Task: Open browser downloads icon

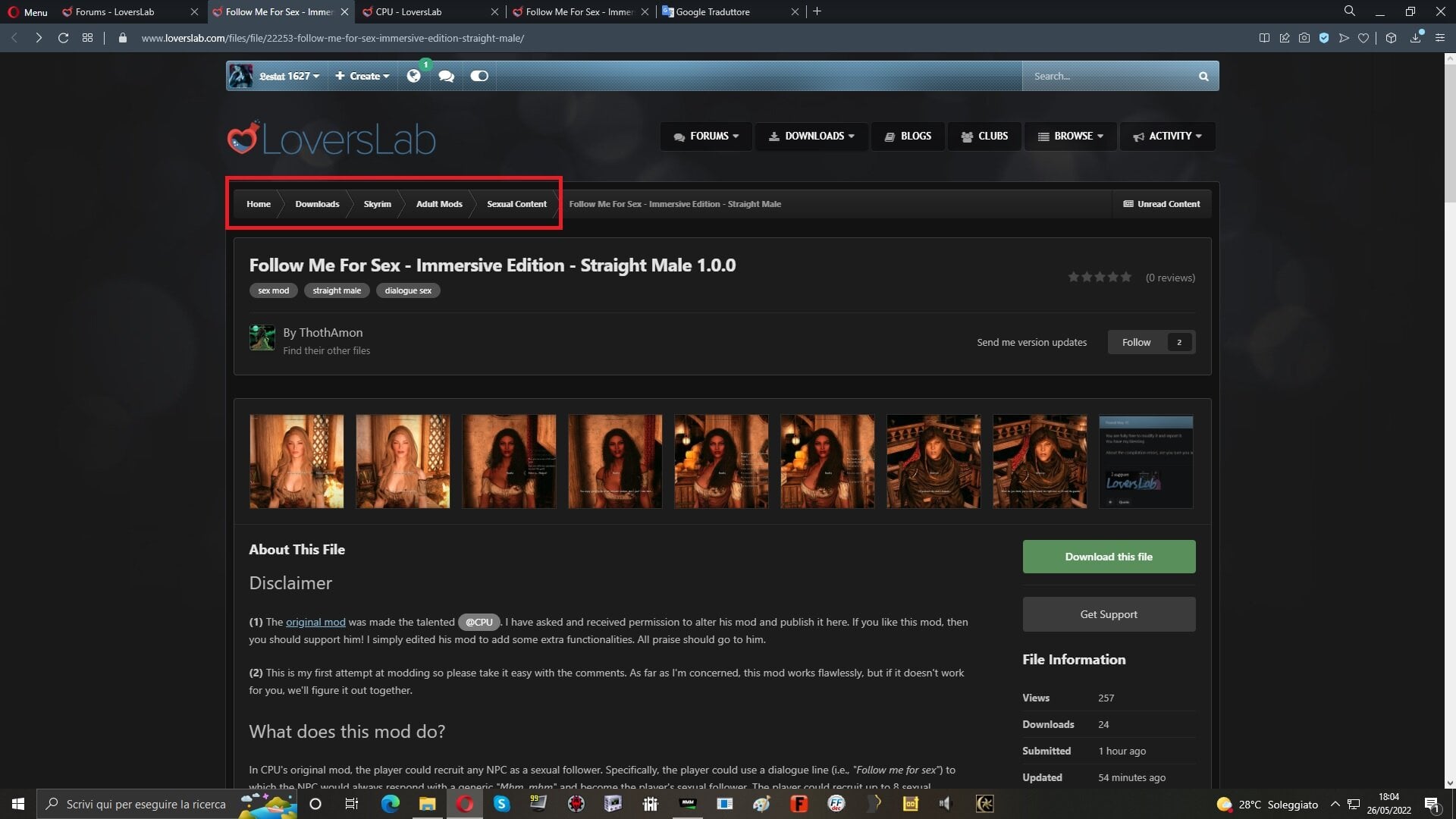Action: point(1416,38)
